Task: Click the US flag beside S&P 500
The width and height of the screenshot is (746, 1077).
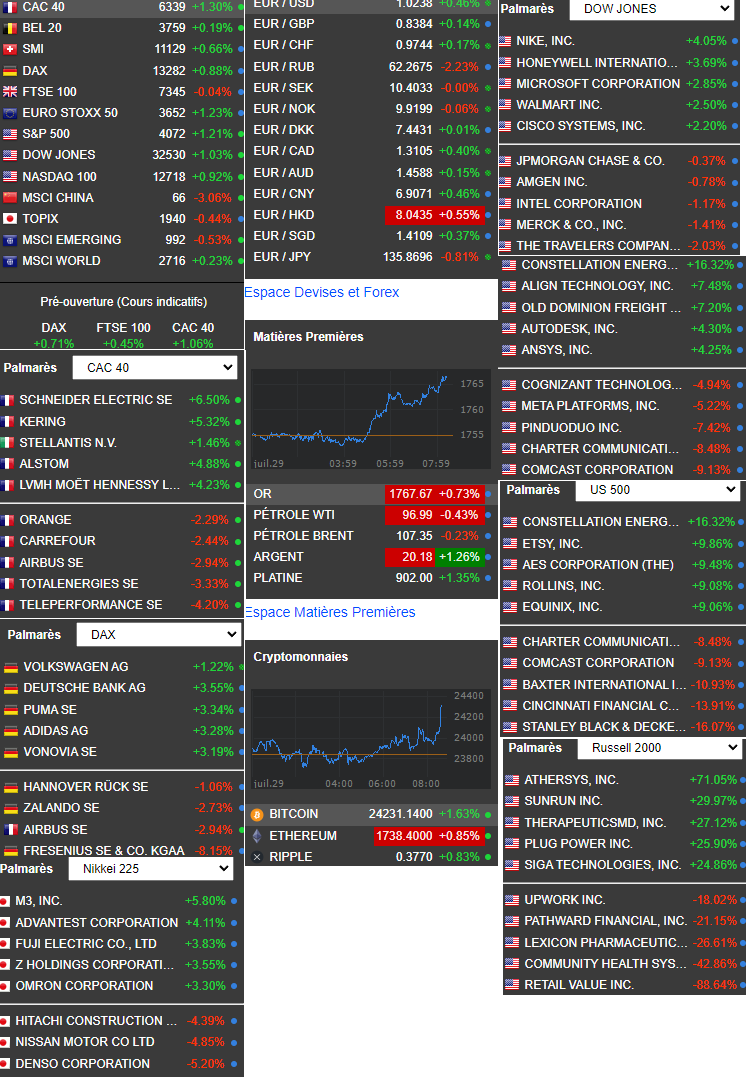Action: (10, 134)
